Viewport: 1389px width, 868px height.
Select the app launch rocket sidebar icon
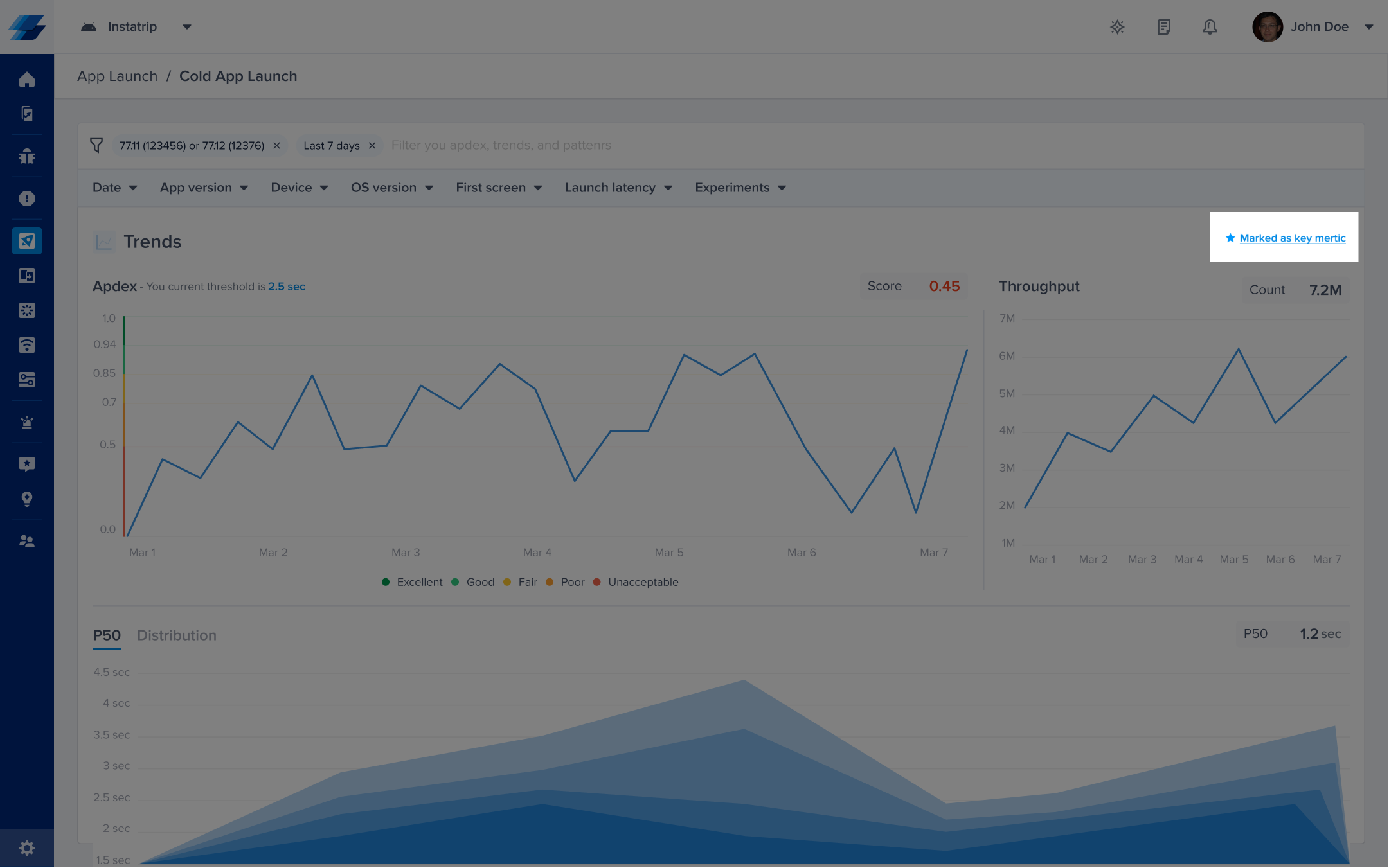click(x=26, y=241)
